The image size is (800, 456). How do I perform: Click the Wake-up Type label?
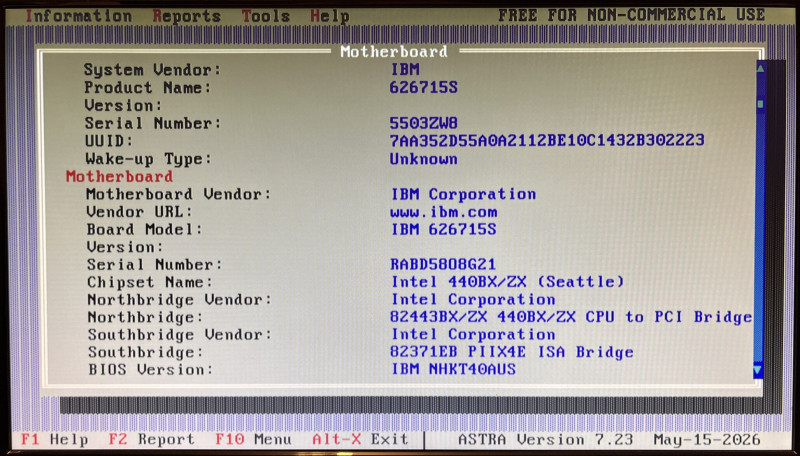pyautogui.click(x=148, y=159)
